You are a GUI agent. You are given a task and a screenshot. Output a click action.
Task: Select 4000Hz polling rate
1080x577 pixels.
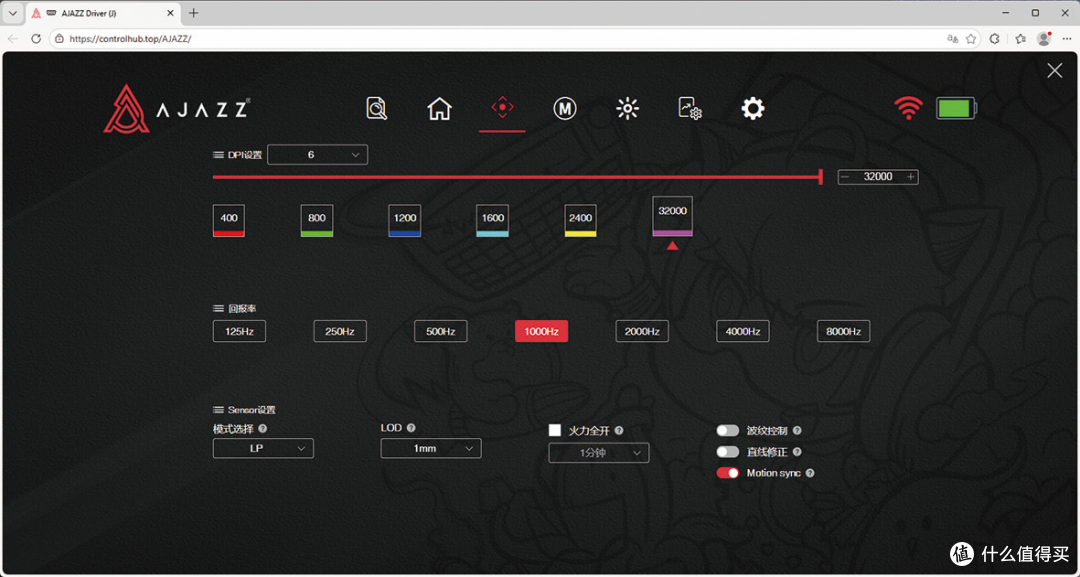coord(742,331)
